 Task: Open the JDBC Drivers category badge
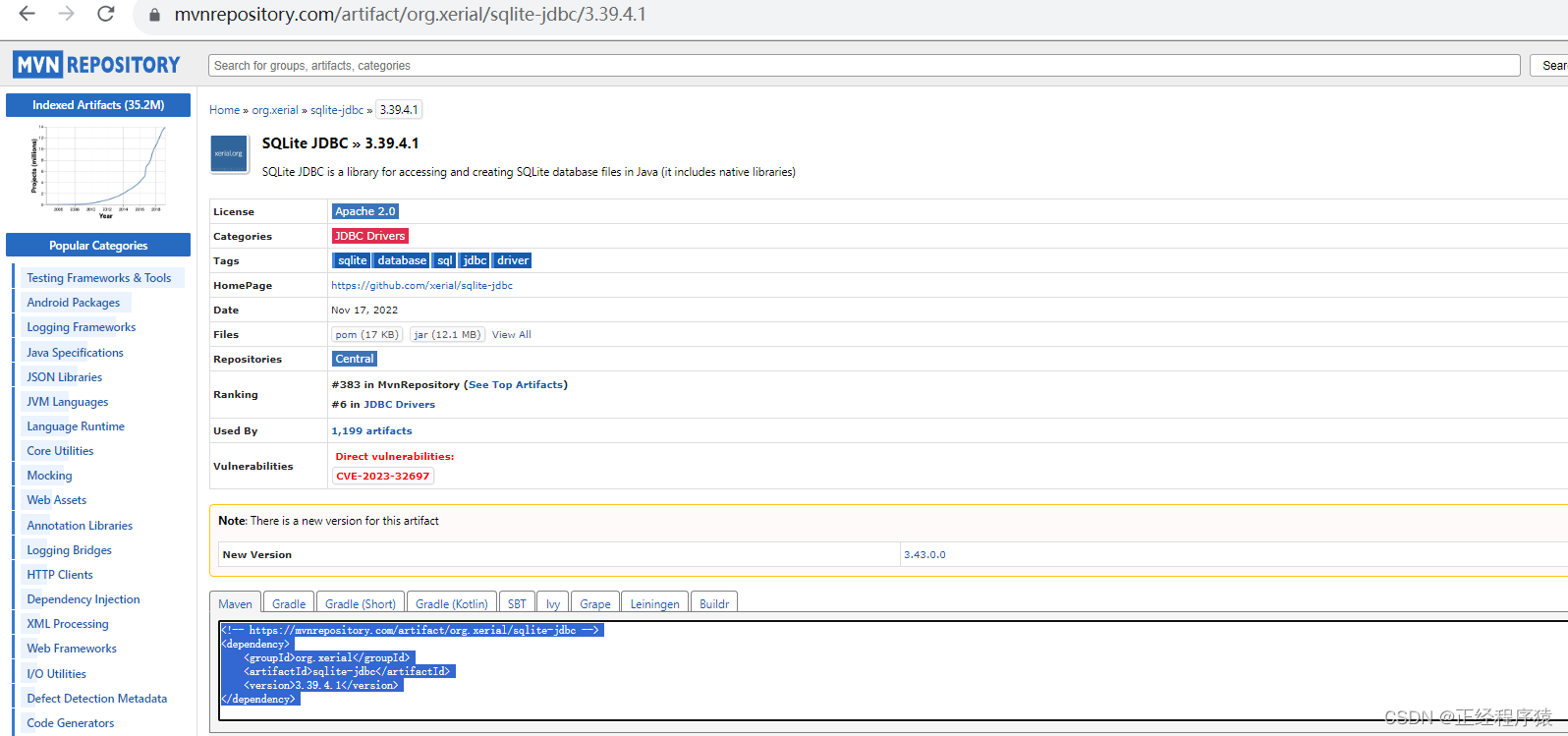click(369, 236)
